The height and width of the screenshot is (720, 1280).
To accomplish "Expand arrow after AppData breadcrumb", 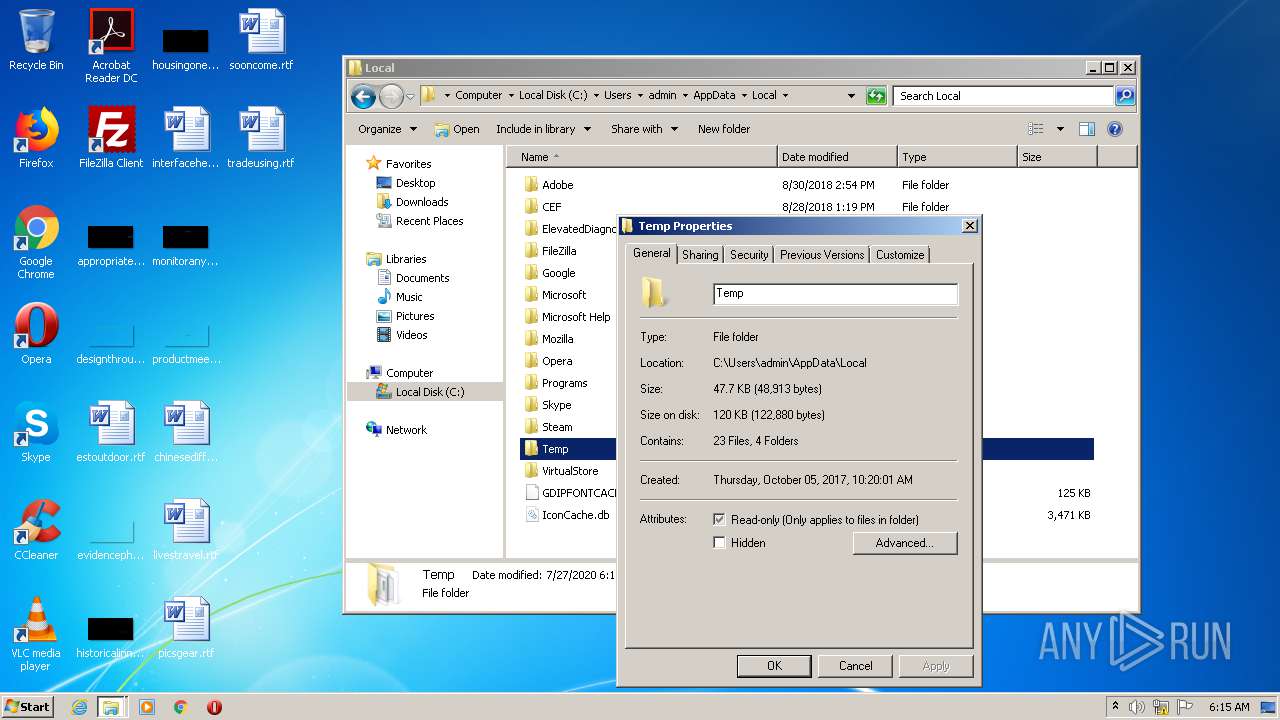I will pyautogui.click(x=743, y=96).
